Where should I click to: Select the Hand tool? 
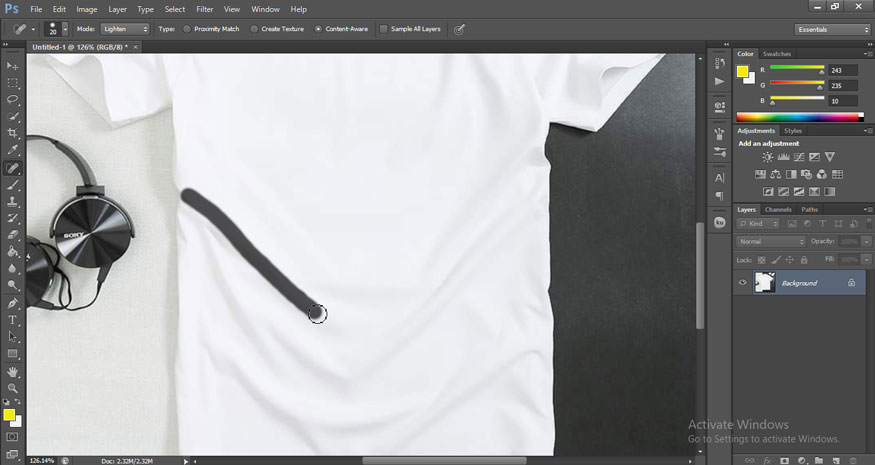[12, 371]
